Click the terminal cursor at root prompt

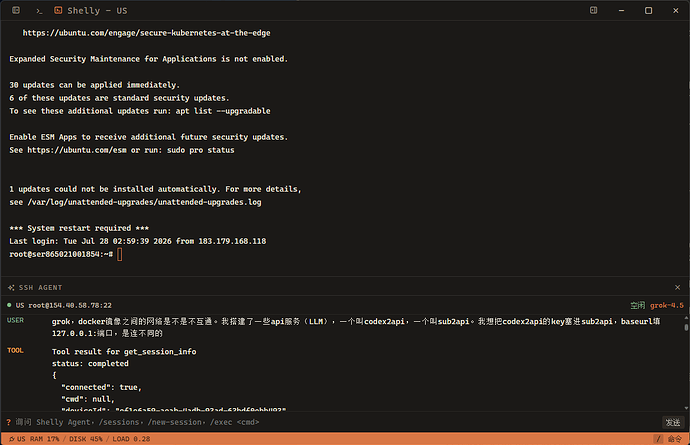point(120,254)
